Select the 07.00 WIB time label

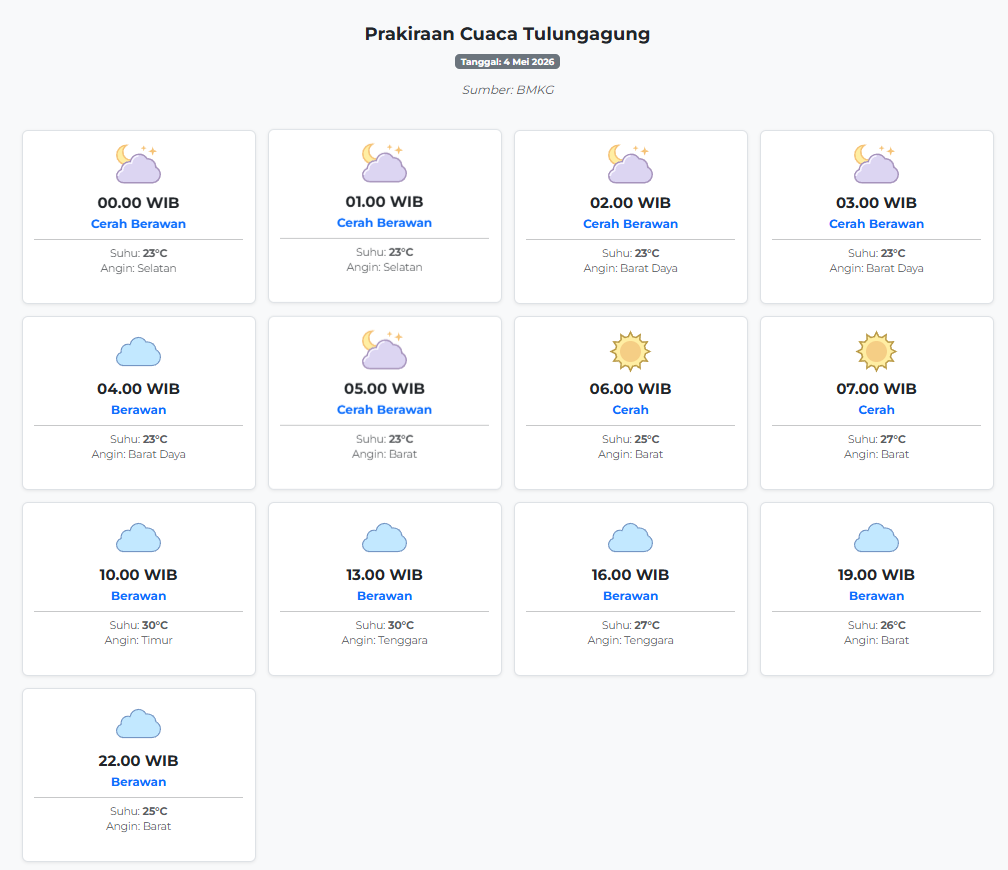pos(876,388)
